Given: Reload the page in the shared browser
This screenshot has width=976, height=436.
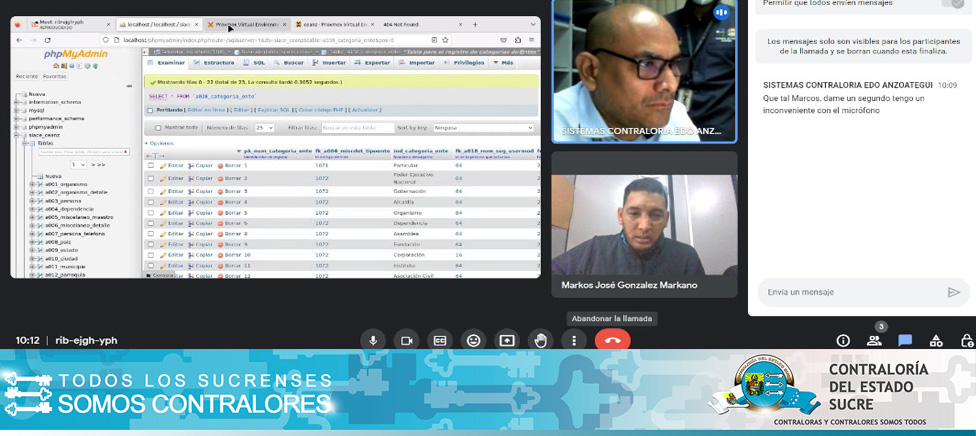Looking at the screenshot, I should click(47, 39).
